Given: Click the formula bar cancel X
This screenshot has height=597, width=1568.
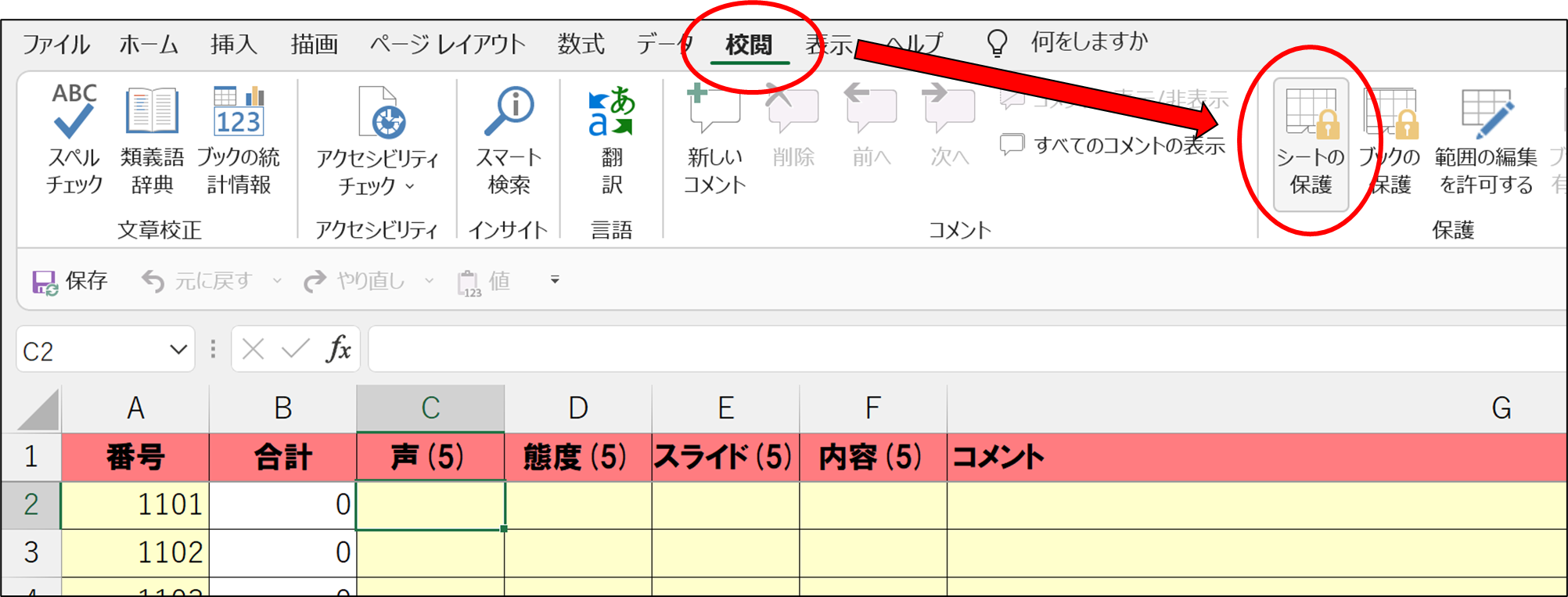Looking at the screenshot, I should point(254,349).
